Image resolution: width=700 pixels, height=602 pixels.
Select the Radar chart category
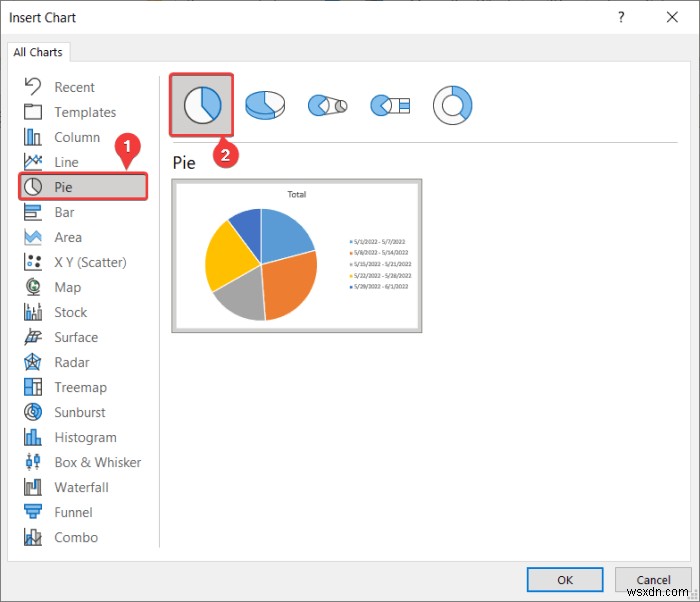pos(72,362)
